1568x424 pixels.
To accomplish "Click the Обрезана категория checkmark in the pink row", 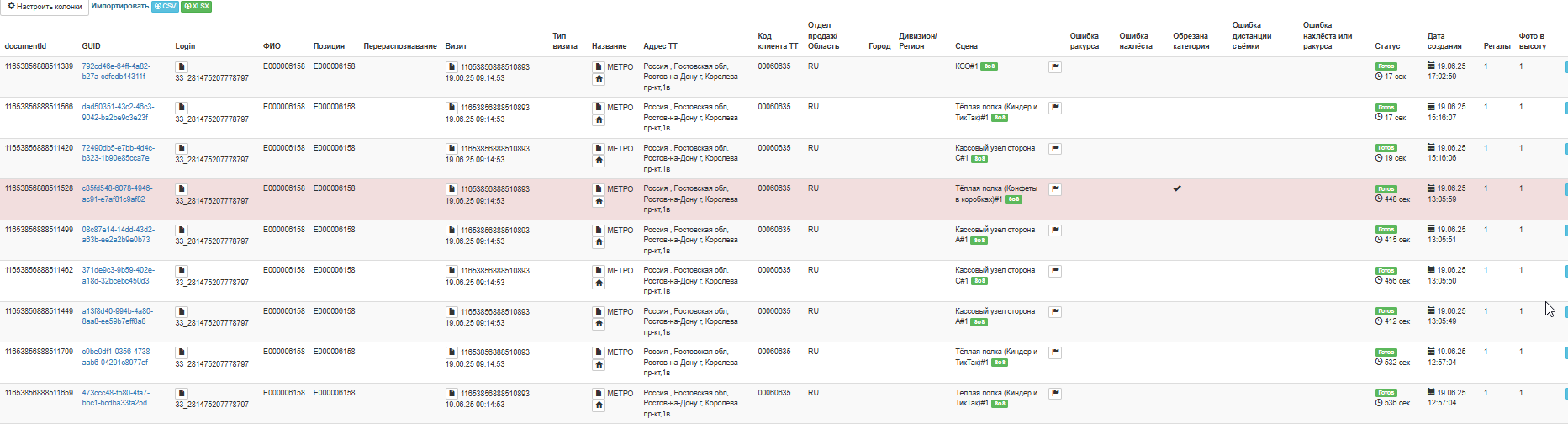I will tap(1177, 188).
